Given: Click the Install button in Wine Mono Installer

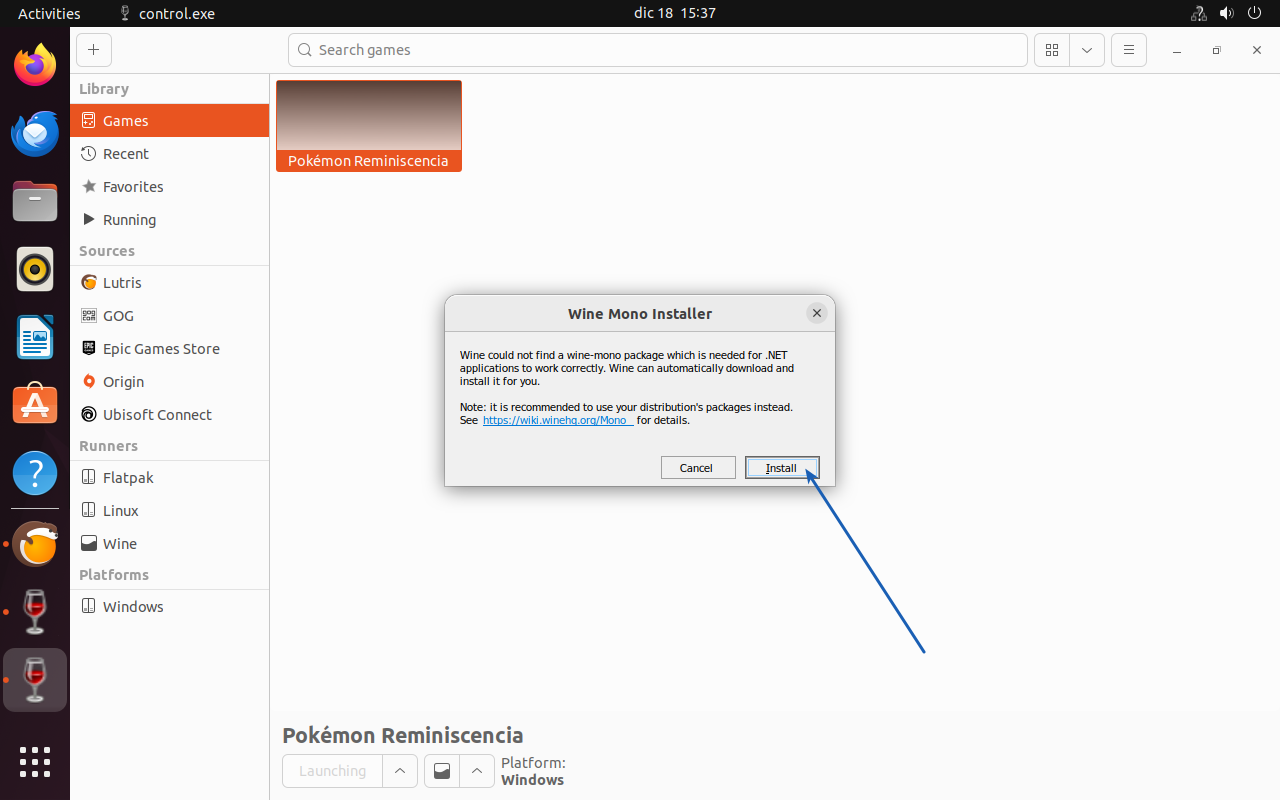Looking at the screenshot, I should 782,468.
